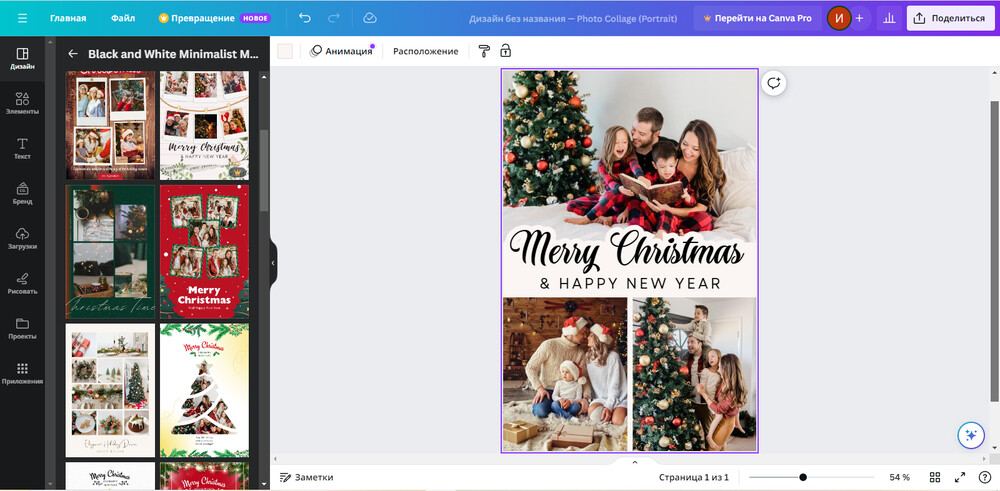Open the Elements sidebar panel

pos(23,103)
